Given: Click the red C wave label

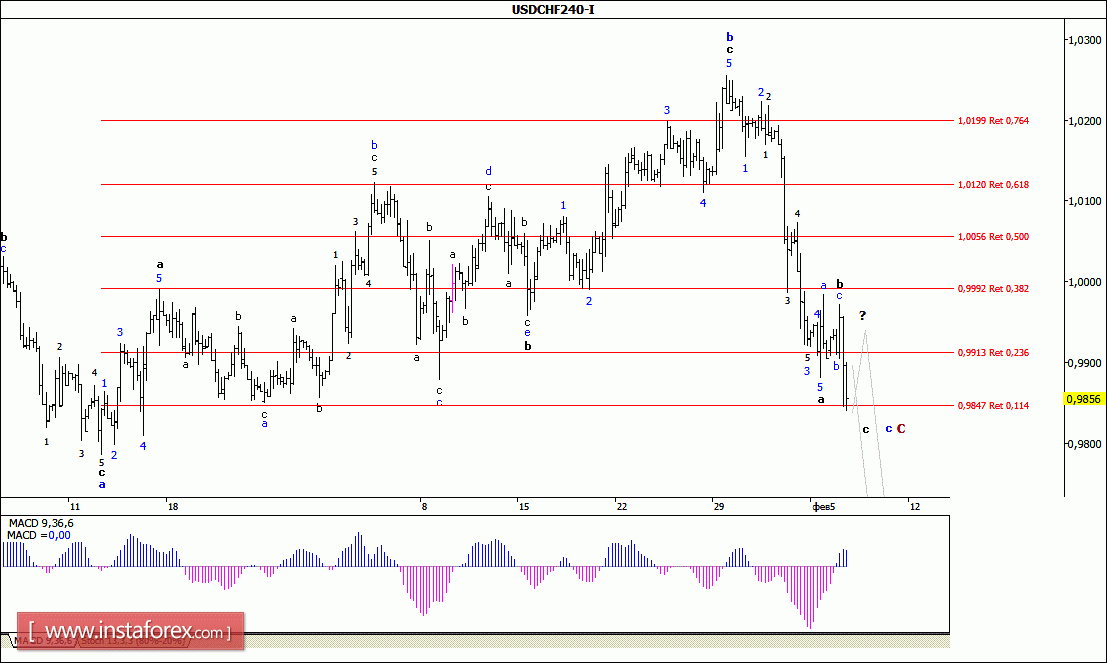Looking at the screenshot, I should coord(901,429).
